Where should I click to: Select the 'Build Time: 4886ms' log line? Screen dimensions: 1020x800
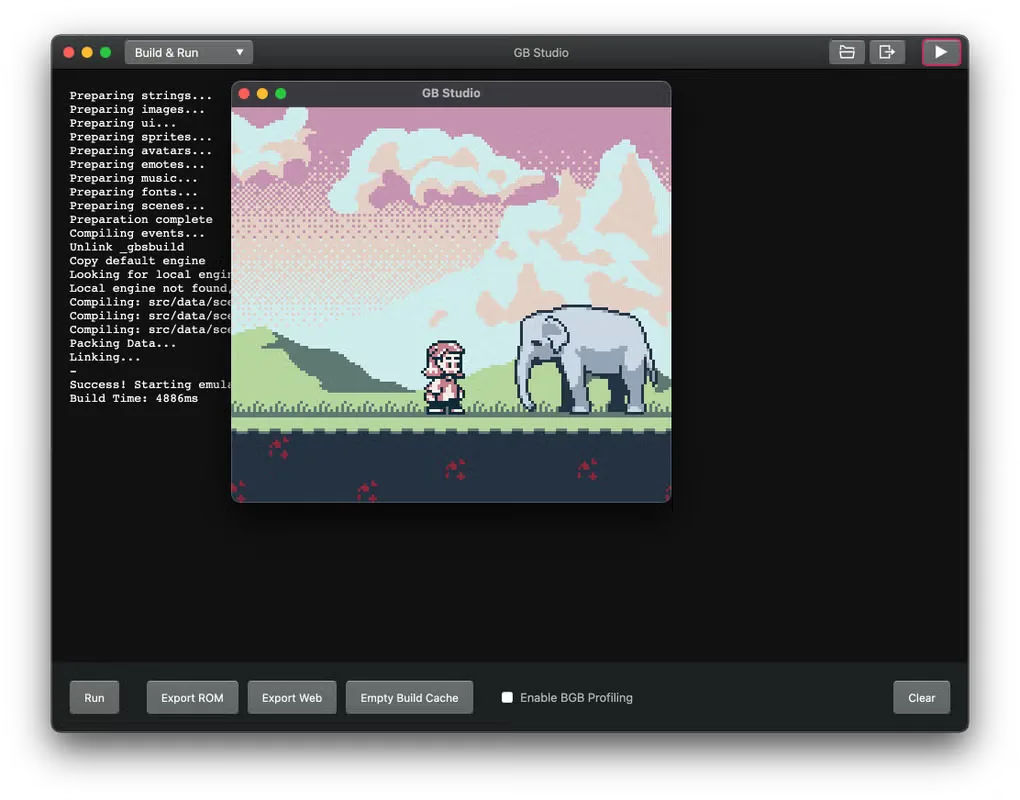point(134,398)
